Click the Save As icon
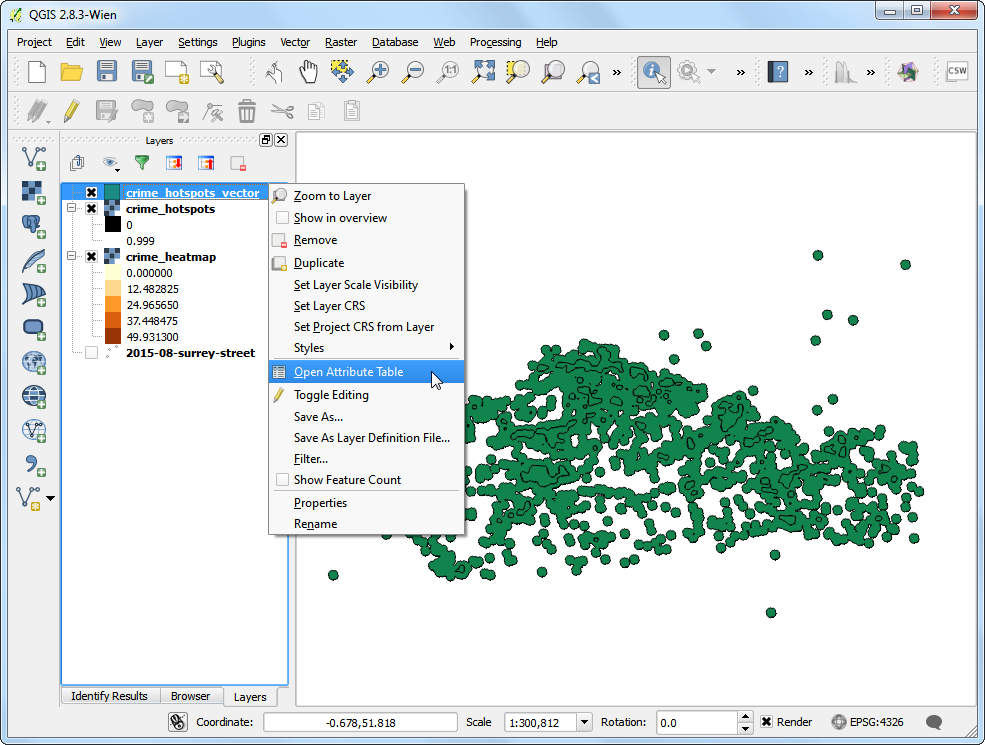Screen dimensions: 985x745 coord(143,72)
